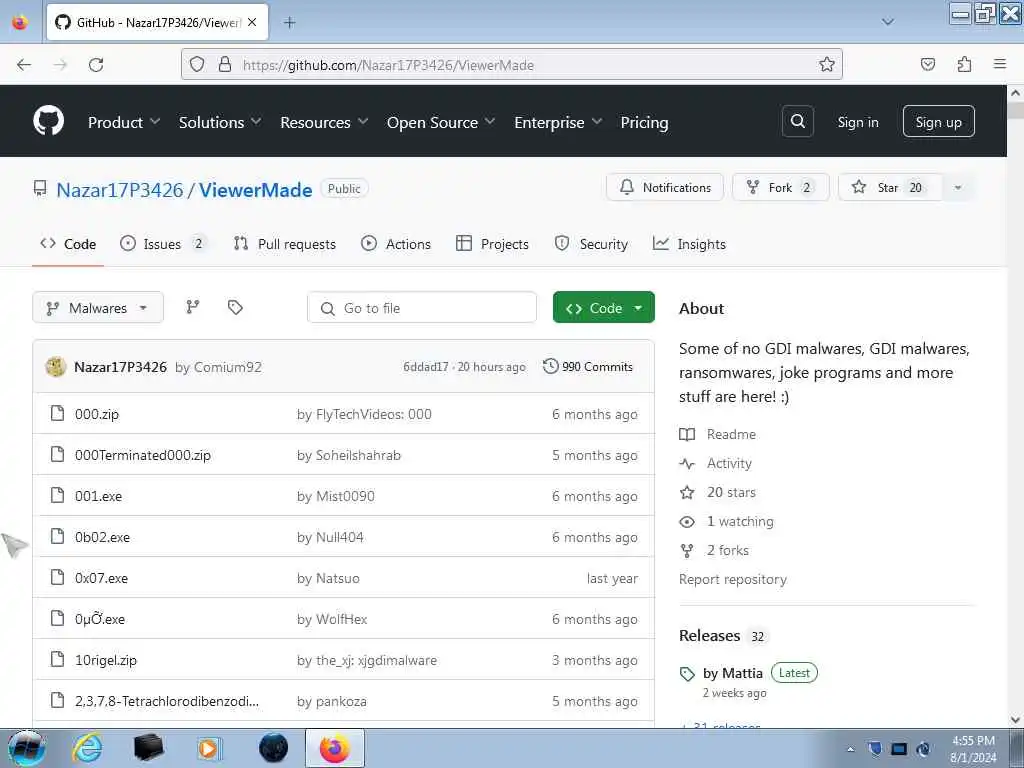This screenshot has height=768, width=1024.
Task: Go to the GitHub home logo
Action: coord(48,121)
